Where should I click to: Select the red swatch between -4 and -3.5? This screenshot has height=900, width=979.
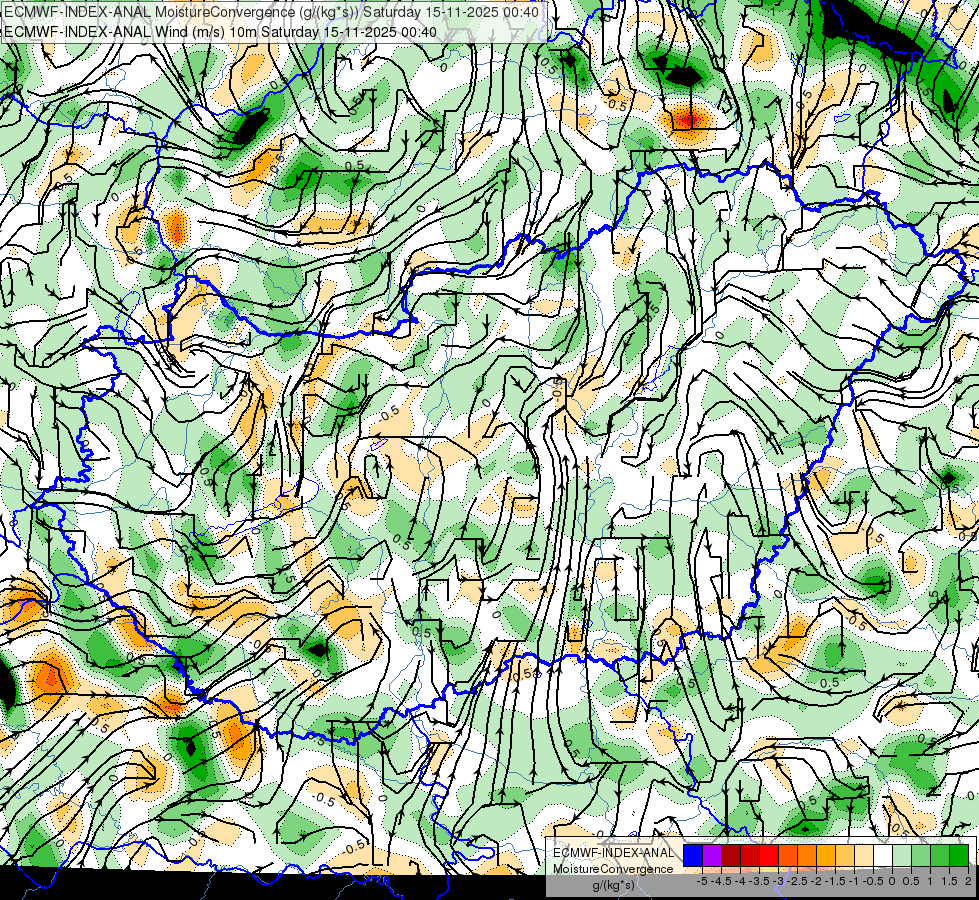[750, 856]
